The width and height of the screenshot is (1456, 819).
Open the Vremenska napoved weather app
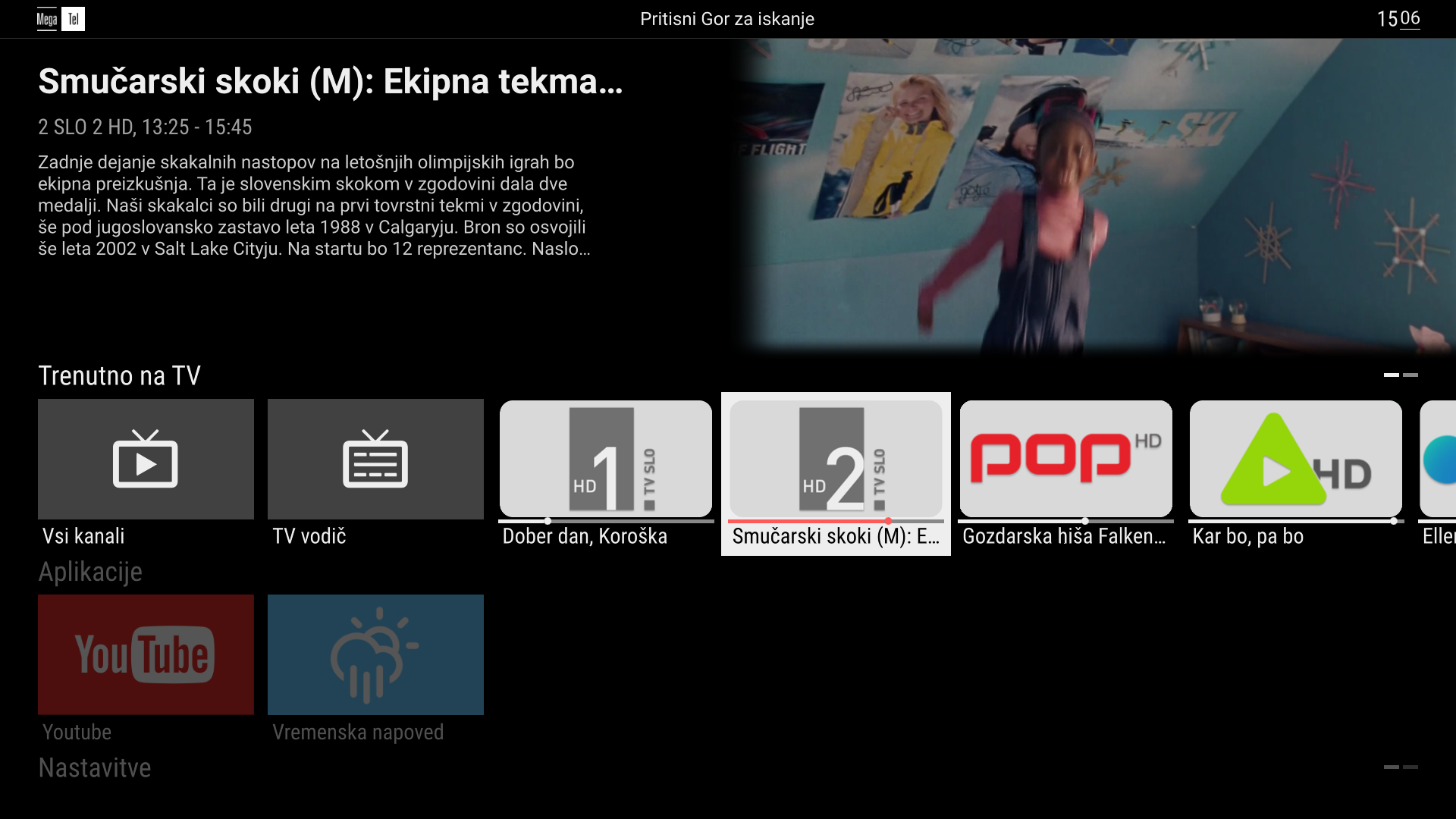tap(375, 654)
